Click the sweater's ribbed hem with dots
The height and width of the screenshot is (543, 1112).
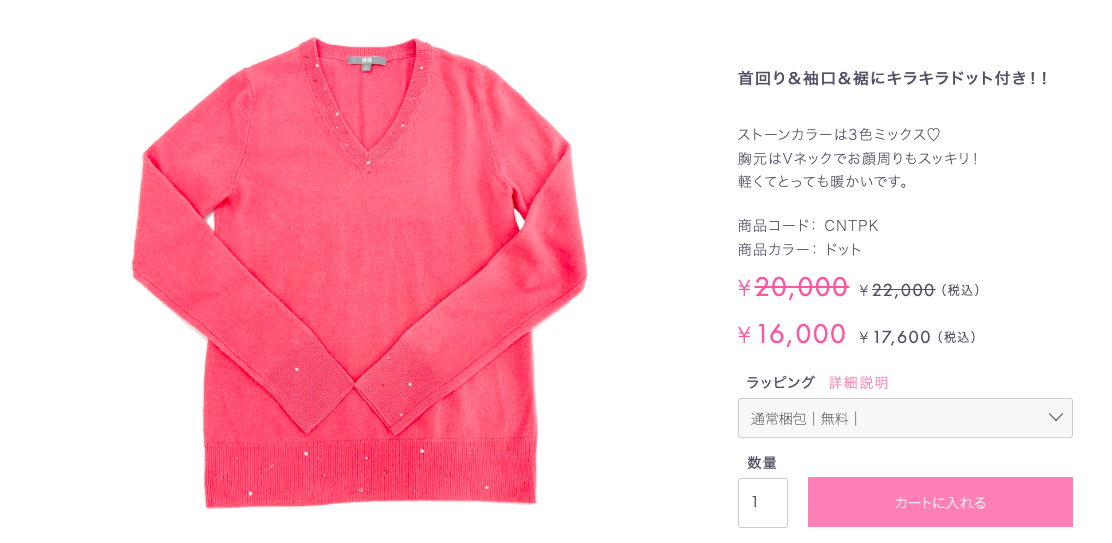tap(369, 471)
